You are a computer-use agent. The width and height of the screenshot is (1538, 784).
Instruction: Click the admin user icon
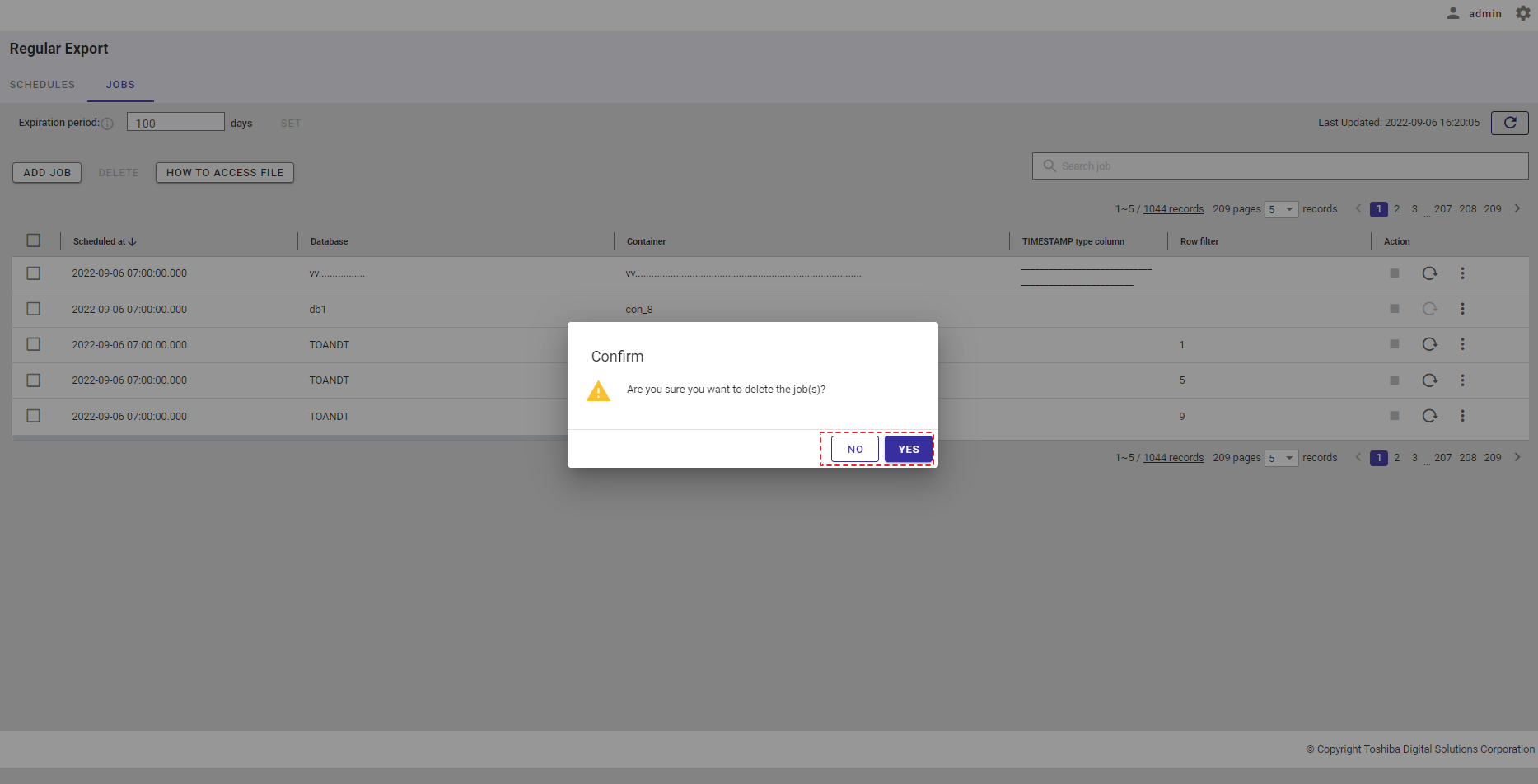click(x=1453, y=13)
